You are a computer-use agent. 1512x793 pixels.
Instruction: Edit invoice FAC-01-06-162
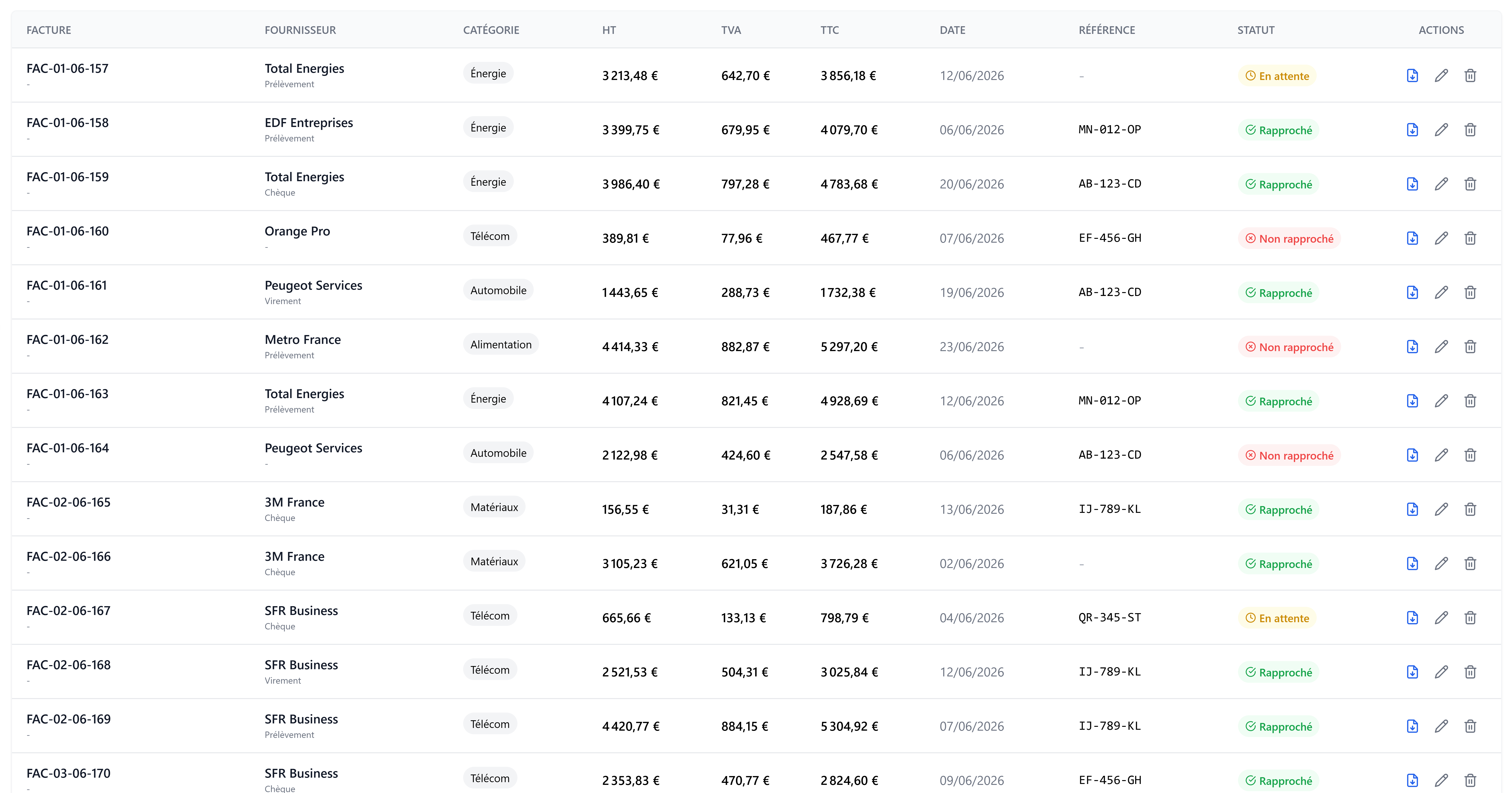coord(1441,347)
